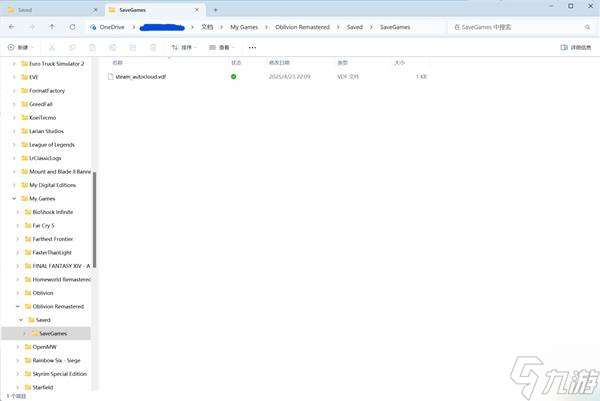Expand the Rainbow Six - Siege node
The width and height of the screenshot is (600, 401).
[x=18, y=360]
